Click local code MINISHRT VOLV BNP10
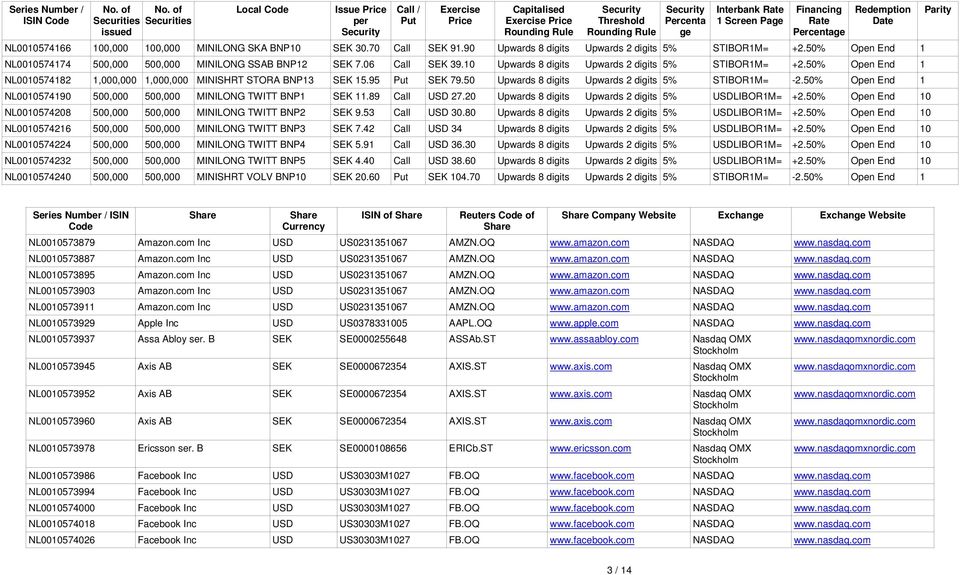This screenshot has height=575, width=960. (x=251, y=177)
